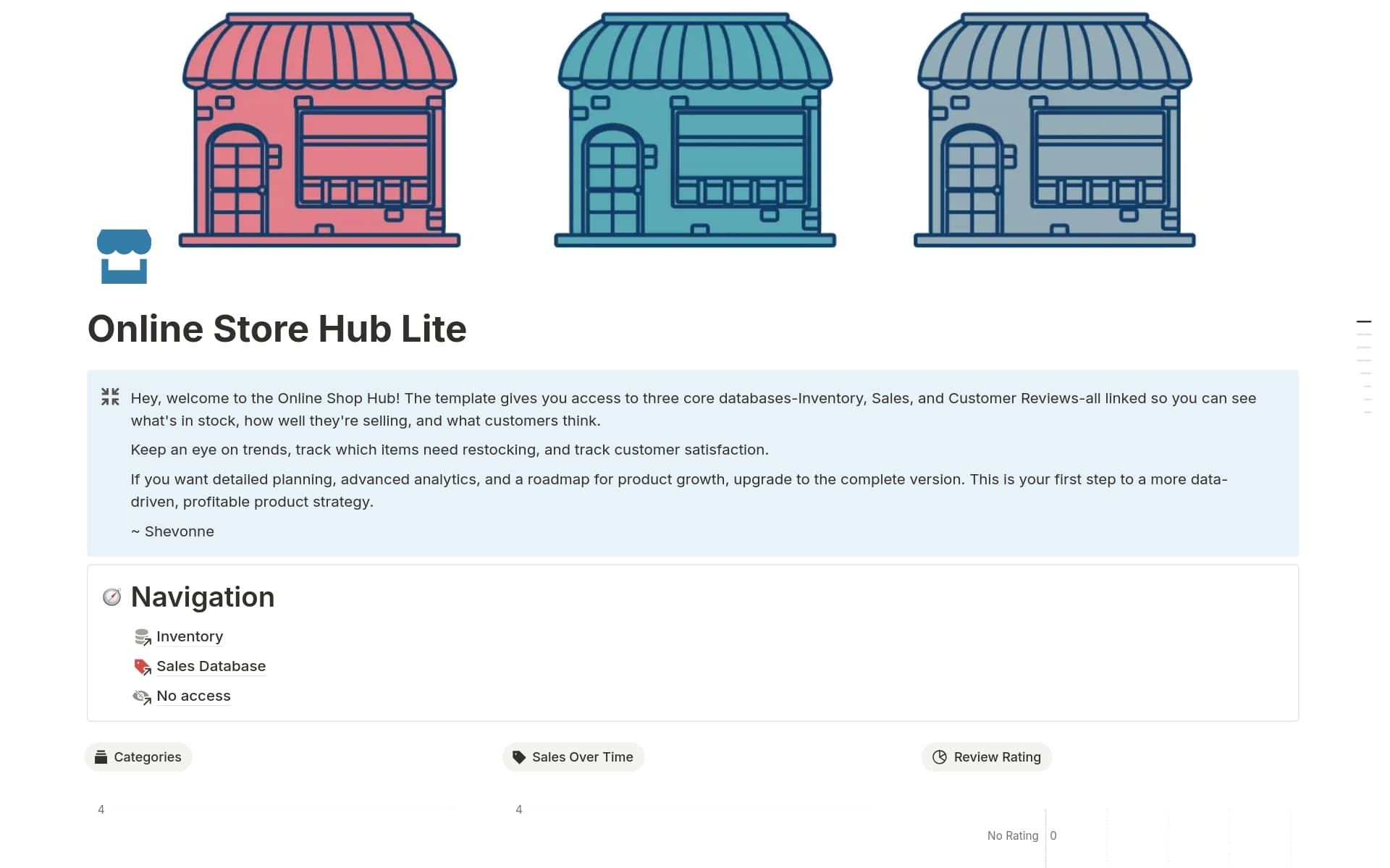Viewport: 1390px width, 868px height.
Task: Click the linked-page icon beside No access
Action: pyautogui.click(x=142, y=696)
